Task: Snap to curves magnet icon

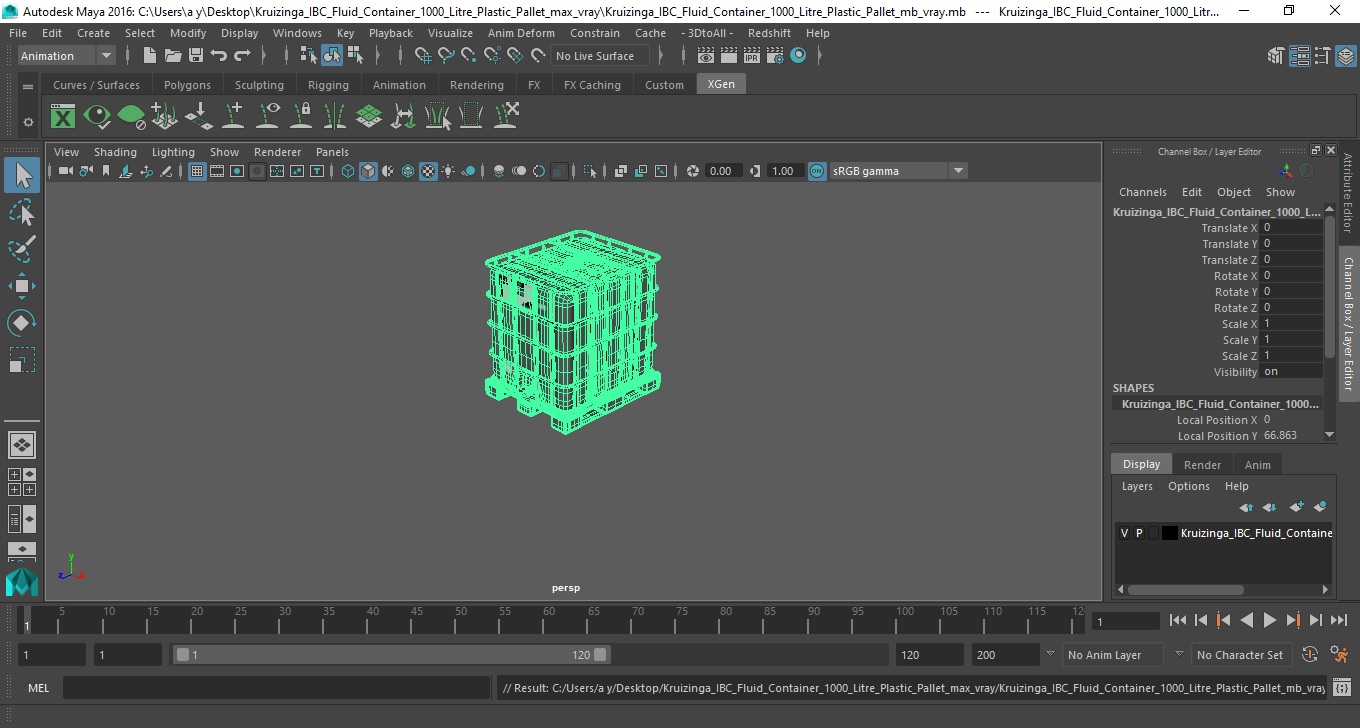Action: pos(446,56)
